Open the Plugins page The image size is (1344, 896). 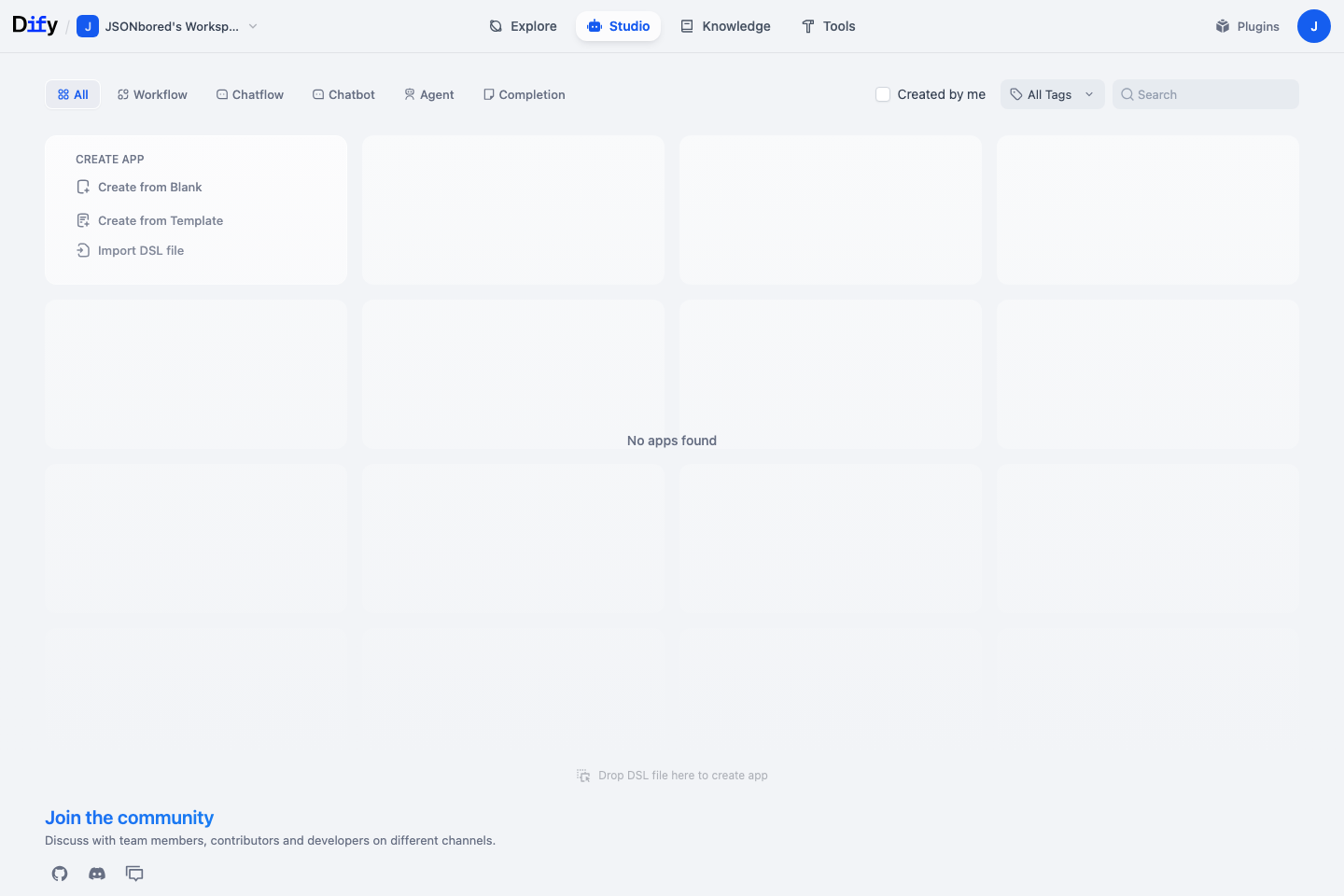1247,26
